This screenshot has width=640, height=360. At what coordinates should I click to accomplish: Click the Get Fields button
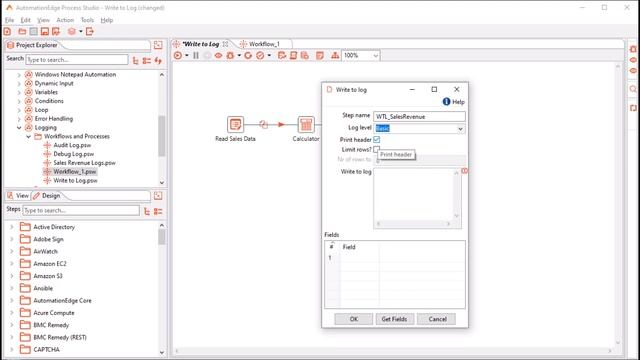(394, 319)
